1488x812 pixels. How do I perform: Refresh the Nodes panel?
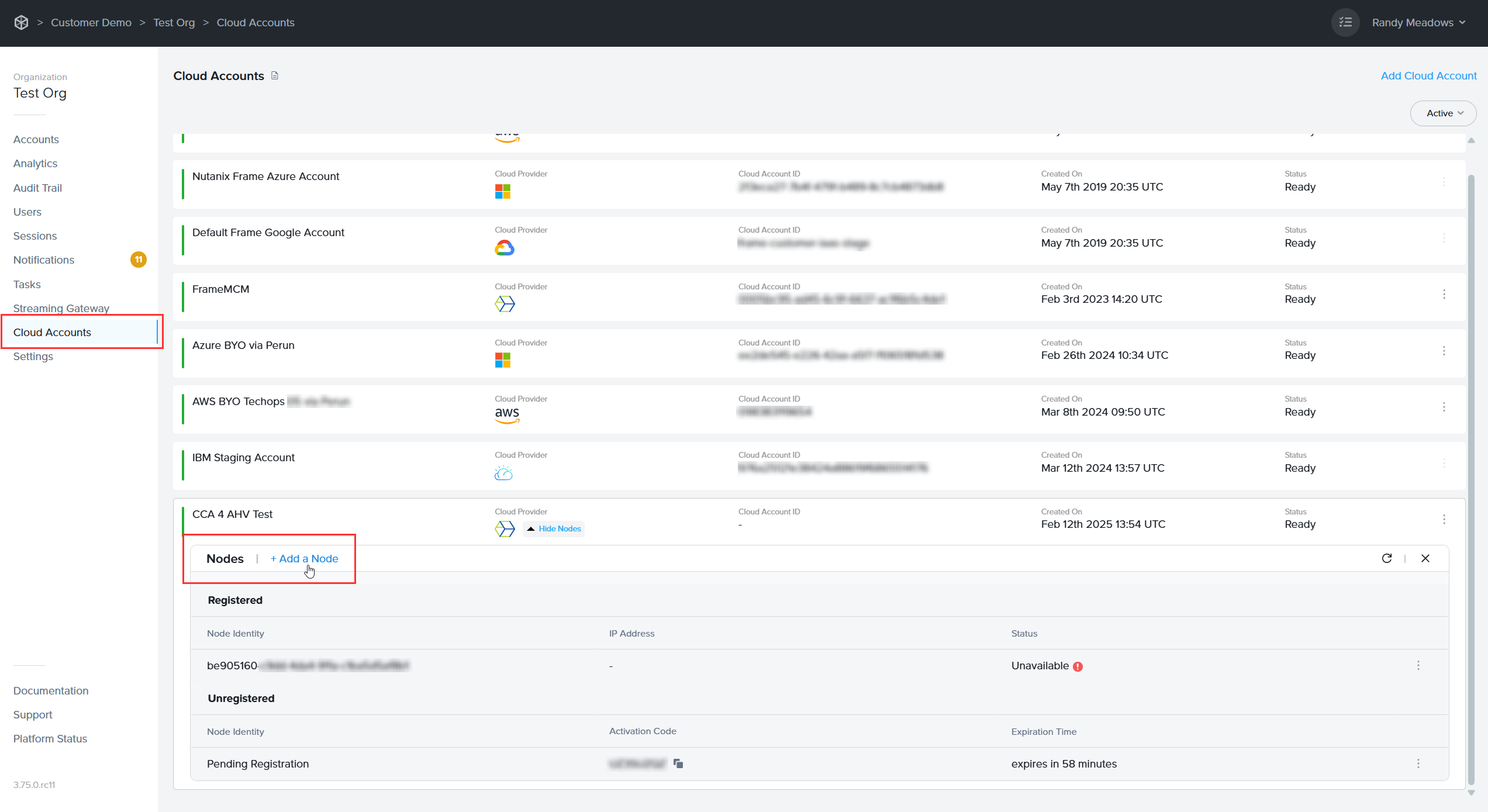(x=1386, y=558)
